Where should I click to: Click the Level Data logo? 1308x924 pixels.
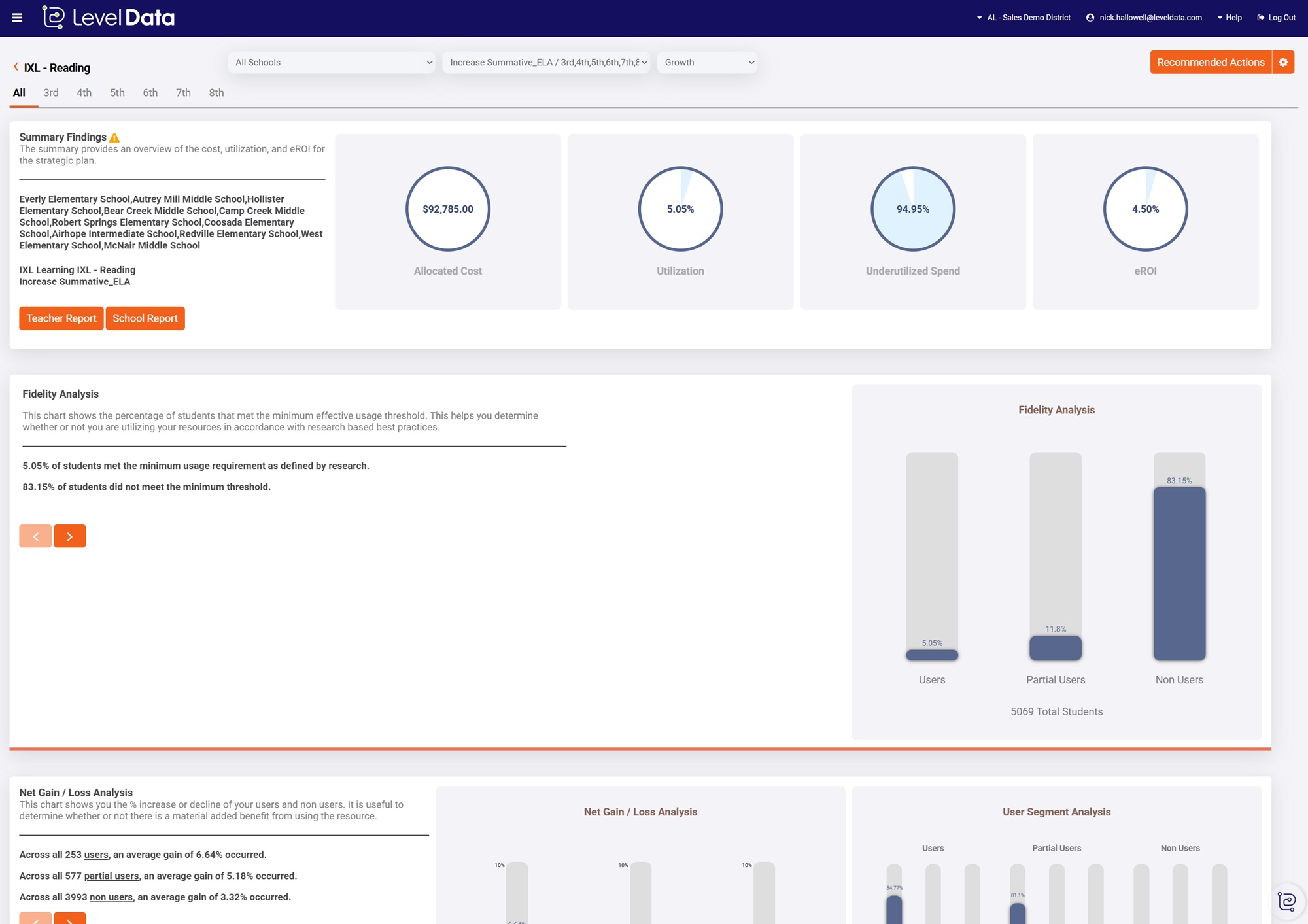tap(109, 18)
